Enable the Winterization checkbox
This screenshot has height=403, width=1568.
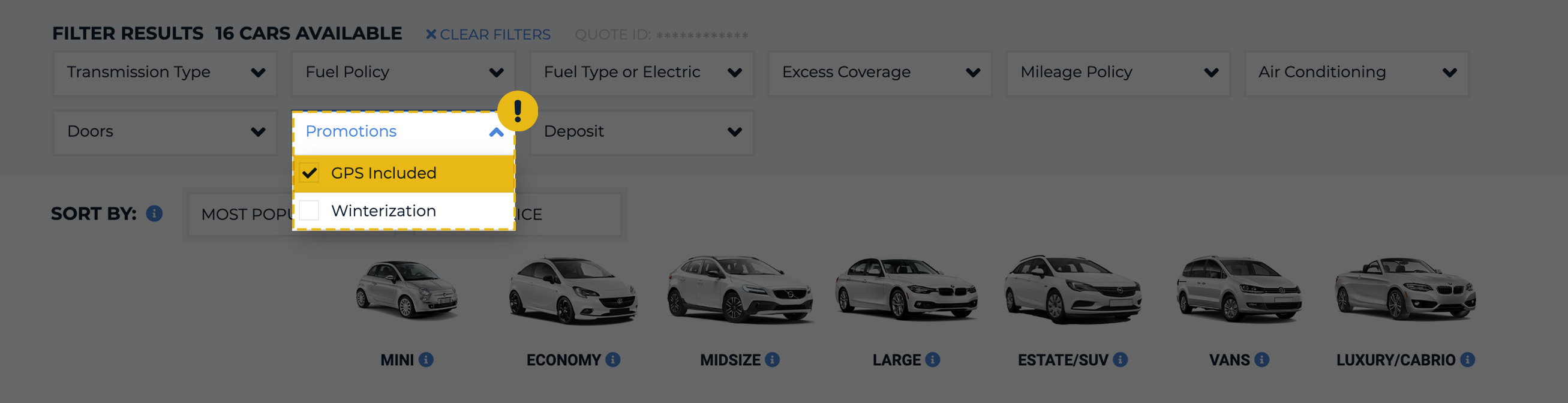point(309,210)
